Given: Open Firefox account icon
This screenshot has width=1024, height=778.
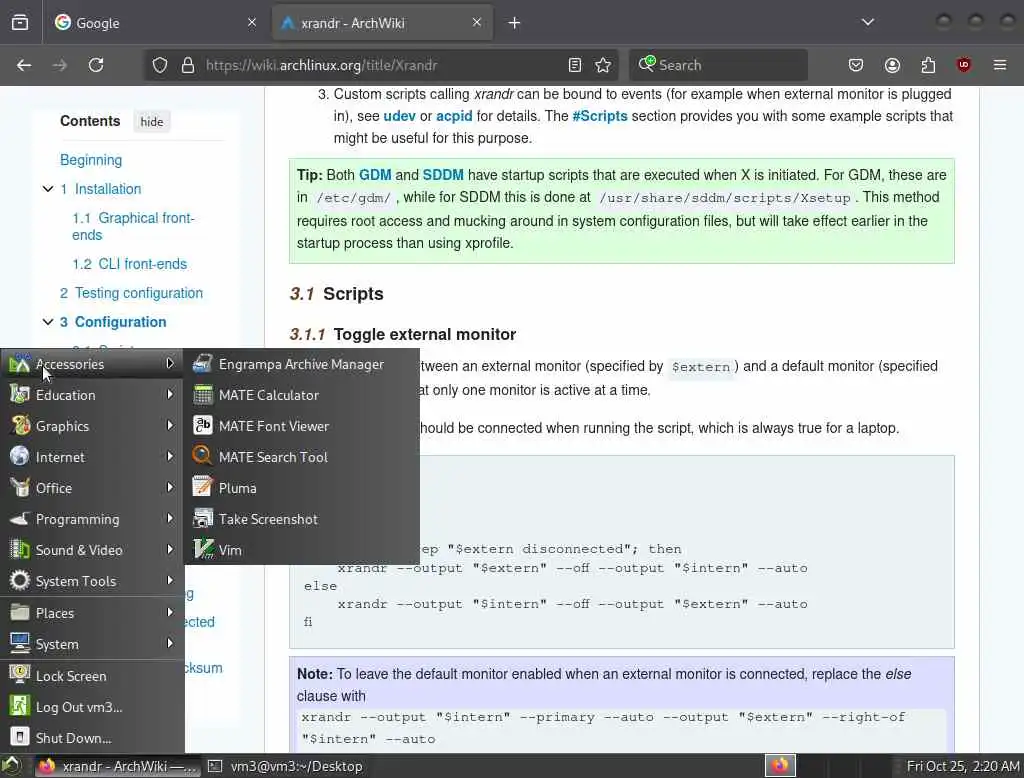Looking at the screenshot, I should [x=892, y=65].
